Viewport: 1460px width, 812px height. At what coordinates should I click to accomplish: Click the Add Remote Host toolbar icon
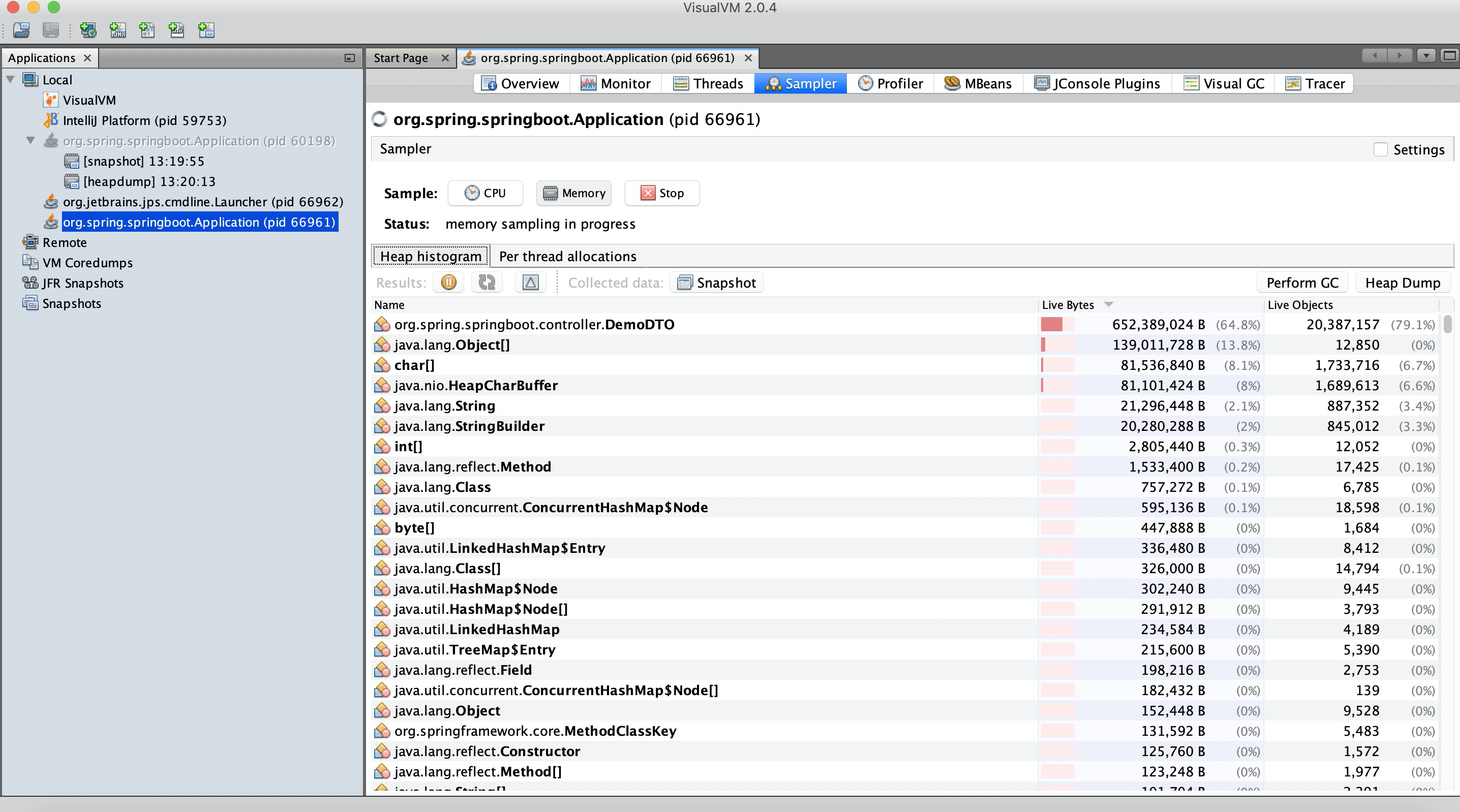pyautogui.click(x=88, y=29)
